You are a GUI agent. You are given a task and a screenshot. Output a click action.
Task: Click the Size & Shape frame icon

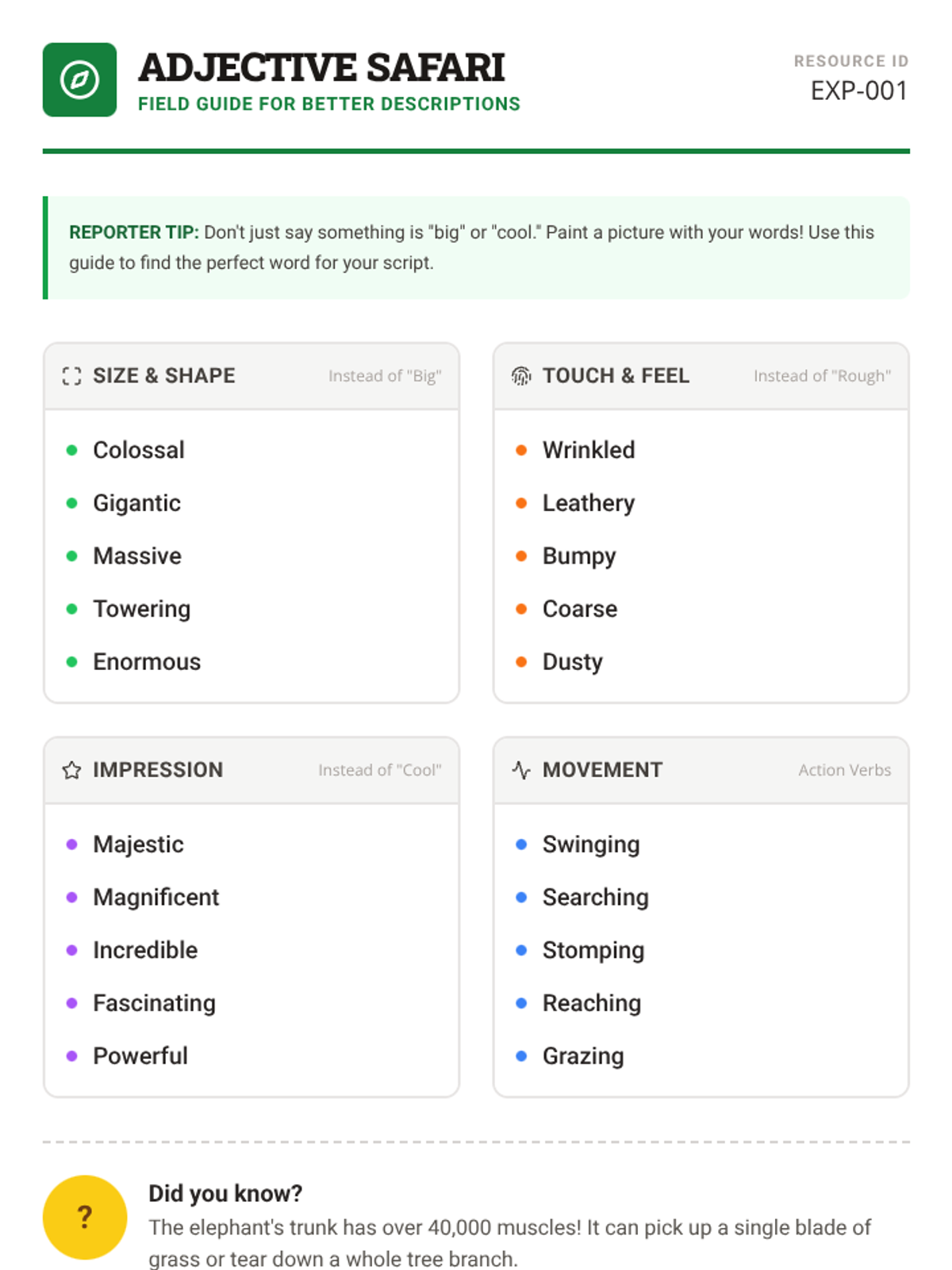coord(71,376)
